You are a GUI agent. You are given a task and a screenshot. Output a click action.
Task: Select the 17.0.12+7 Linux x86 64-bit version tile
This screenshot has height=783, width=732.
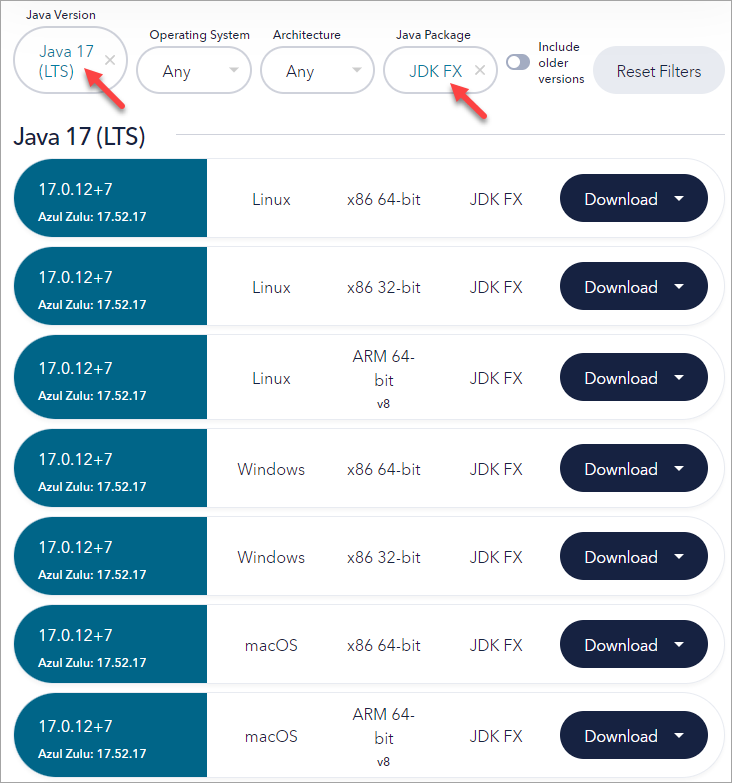[110, 199]
